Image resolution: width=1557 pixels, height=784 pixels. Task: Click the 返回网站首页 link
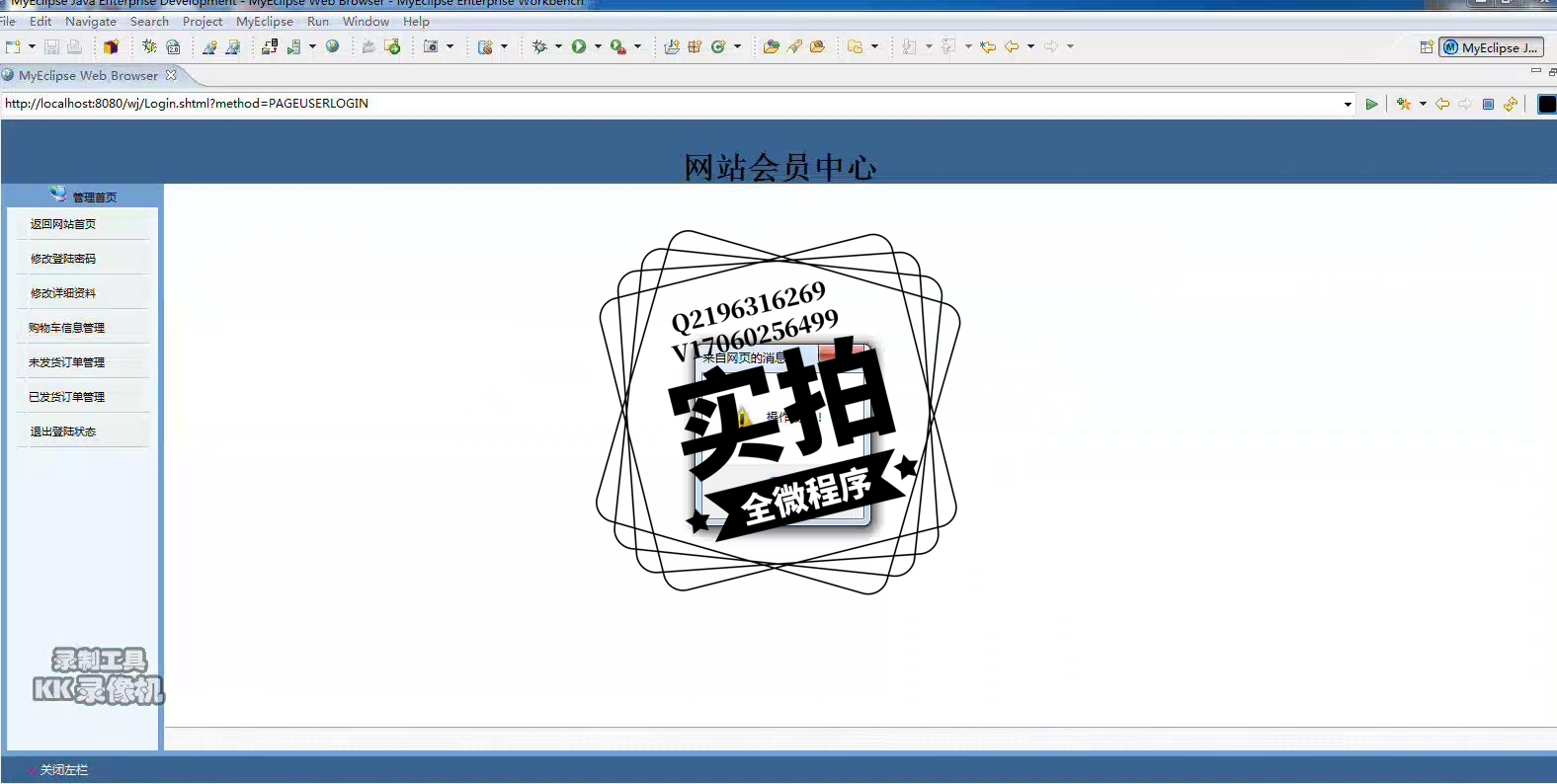(x=62, y=224)
